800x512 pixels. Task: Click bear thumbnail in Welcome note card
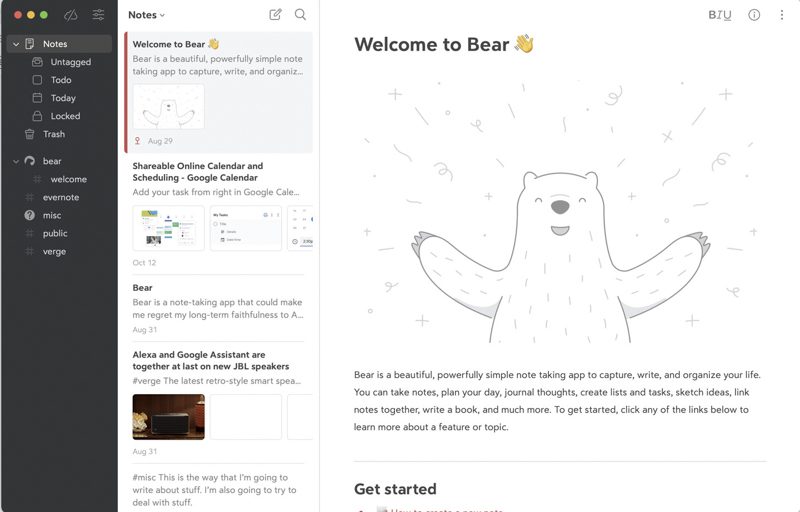point(168,107)
